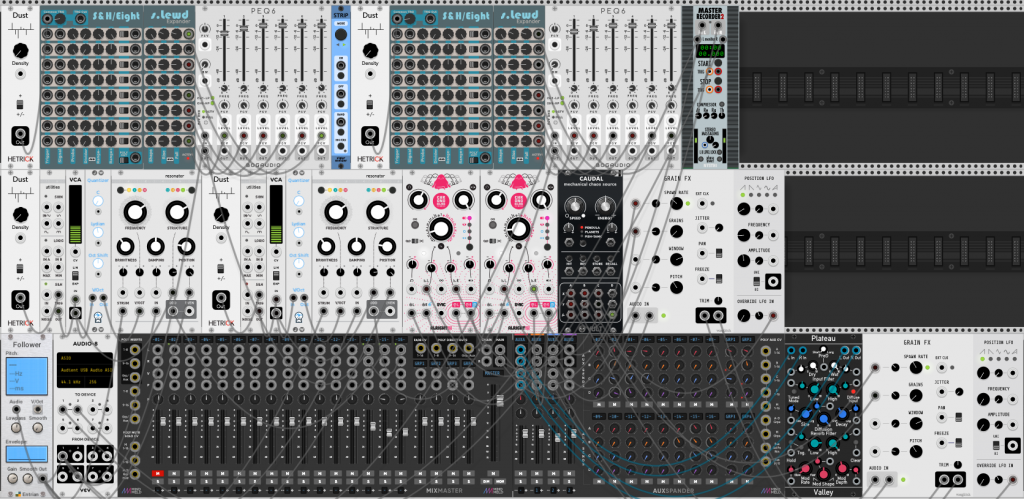Toggle the +/- switch on top-left Dust module
1024x499 pixels.
(20, 103)
